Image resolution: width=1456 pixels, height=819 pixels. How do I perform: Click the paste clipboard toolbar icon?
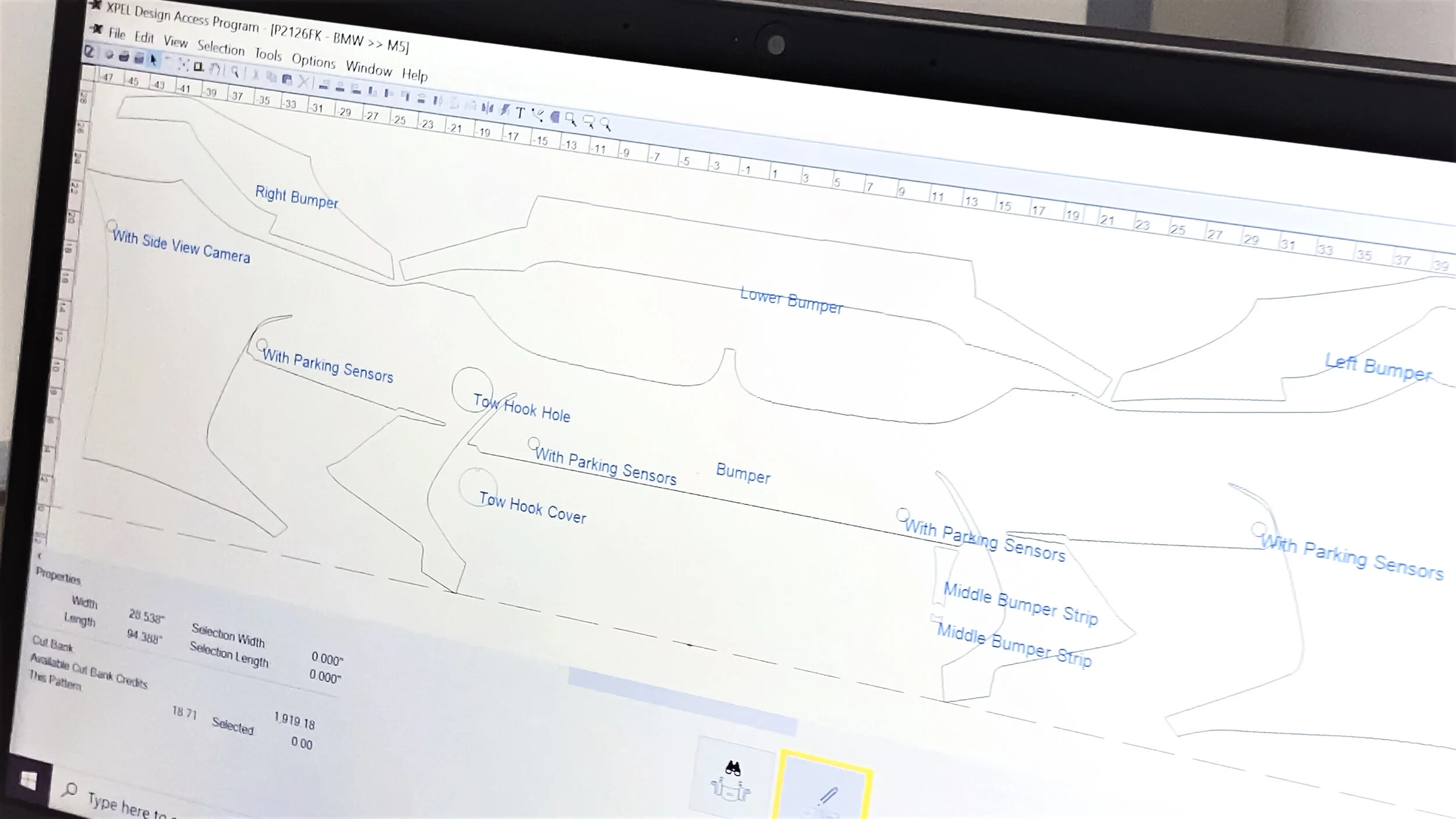pos(287,79)
